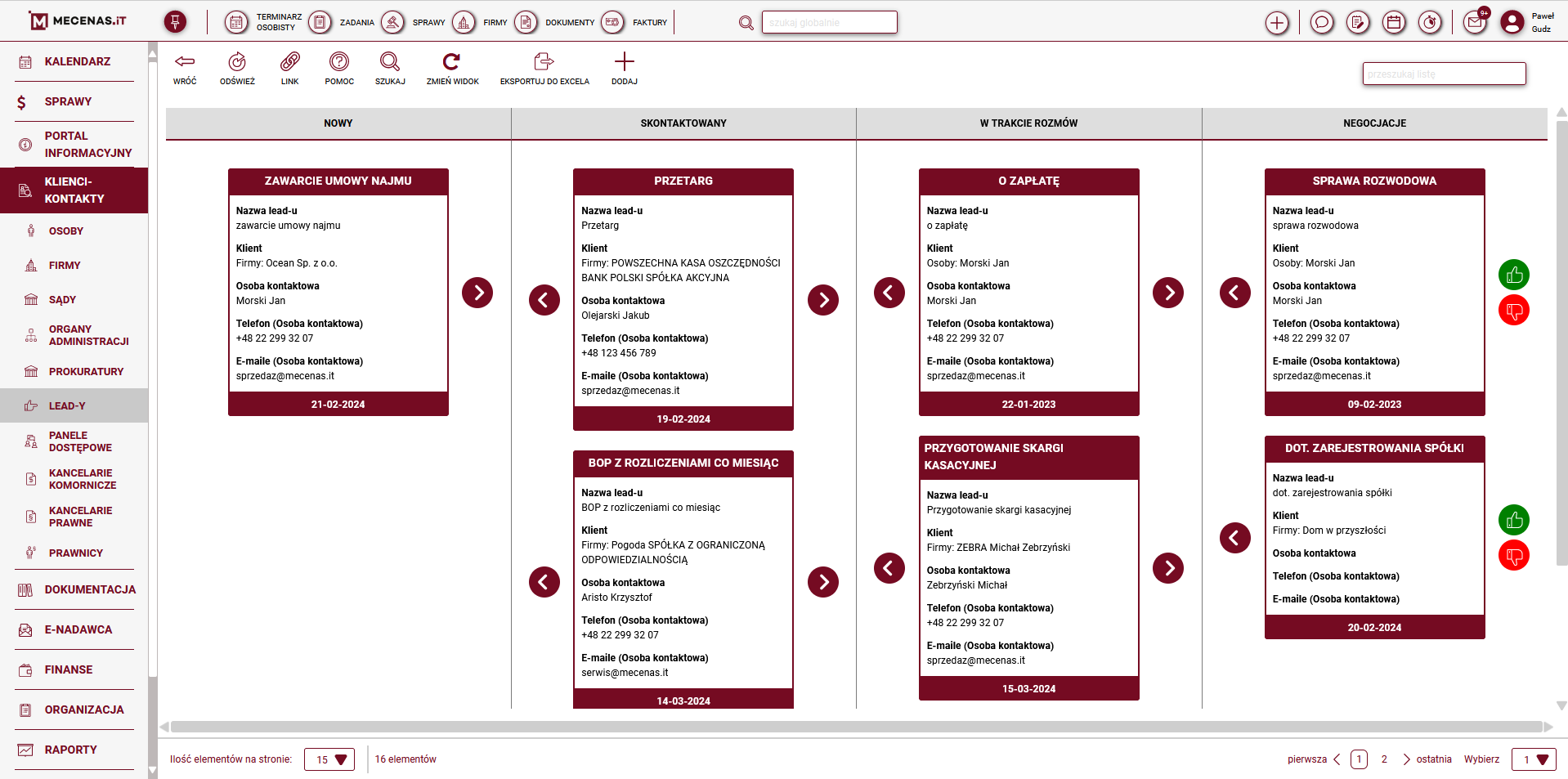
Task: Give thumbs down to DOT. ZAREJESTROWANIA SPÓŁKI lead
Action: (x=1514, y=555)
